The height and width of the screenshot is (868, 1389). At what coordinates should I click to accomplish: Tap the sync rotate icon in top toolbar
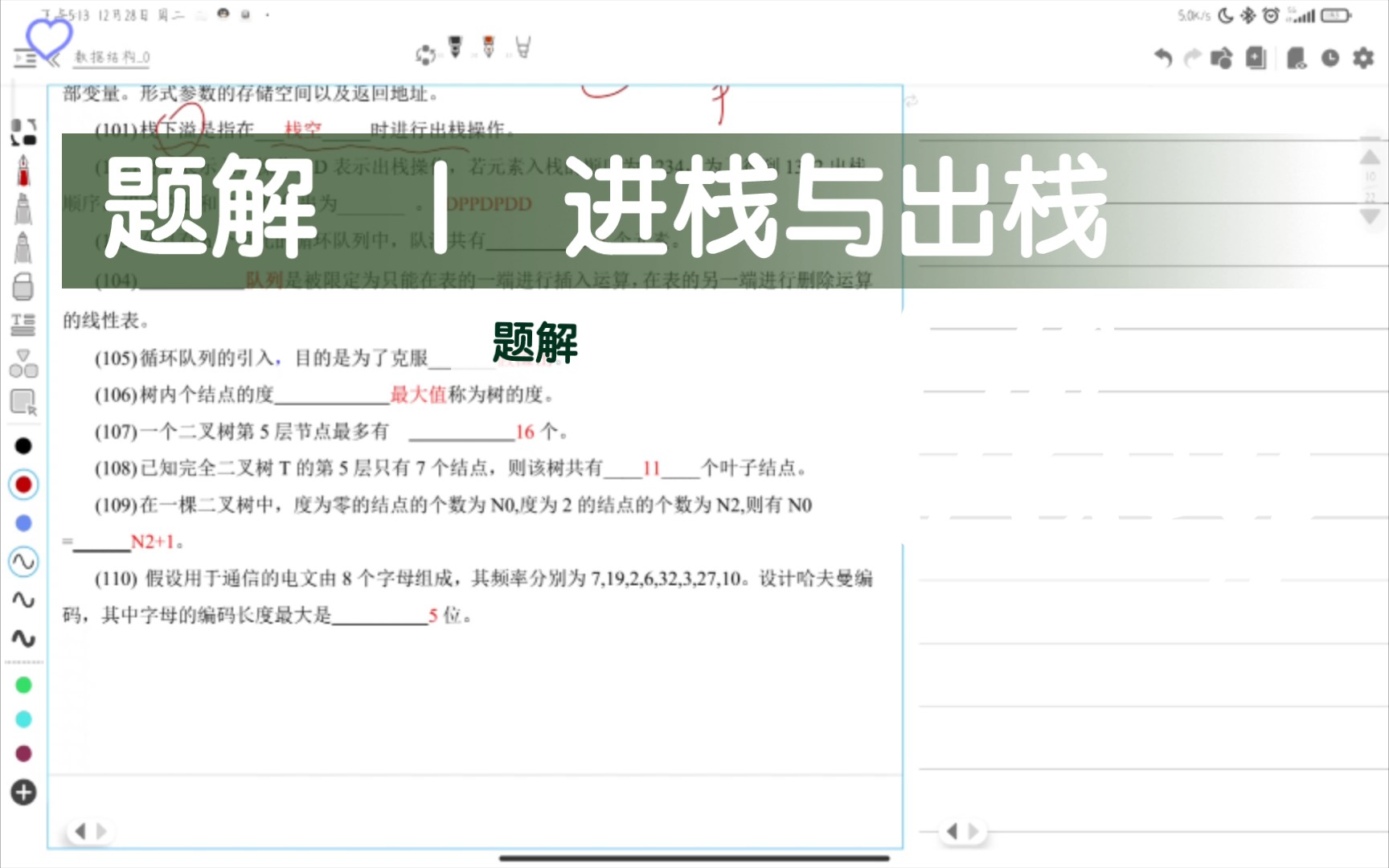click(x=425, y=55)
